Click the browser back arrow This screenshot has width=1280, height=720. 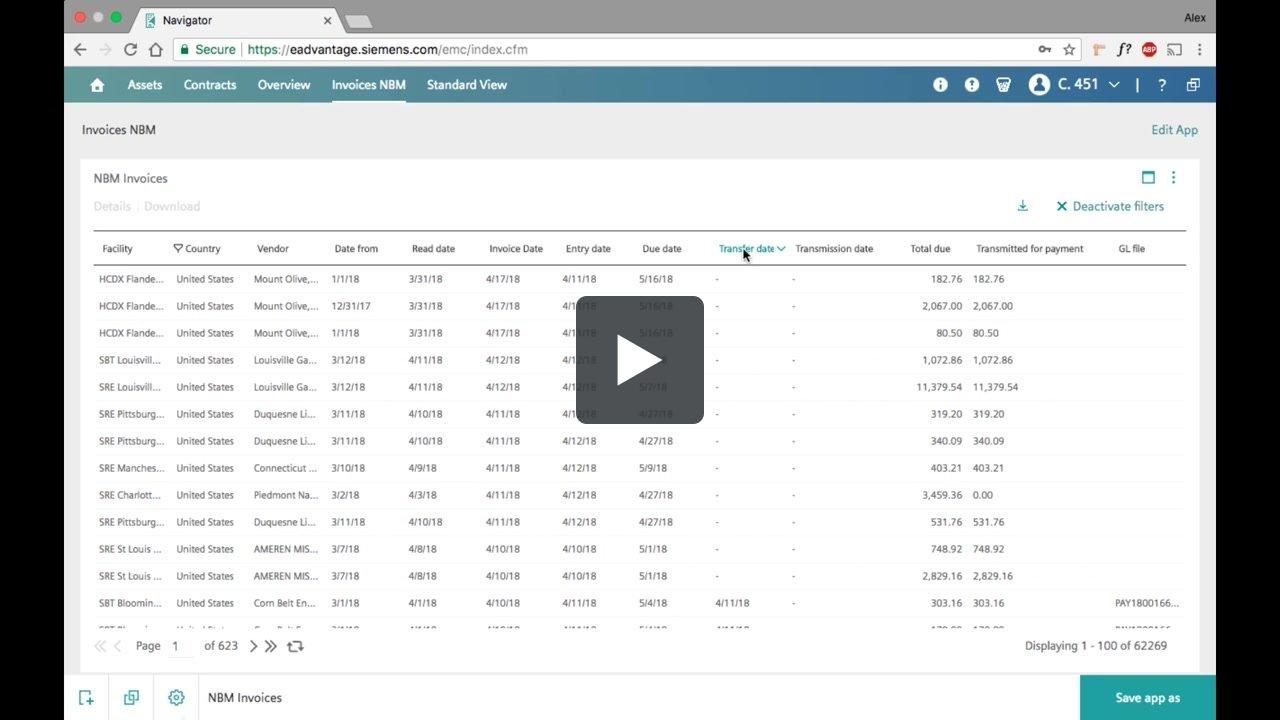[80, 49]
